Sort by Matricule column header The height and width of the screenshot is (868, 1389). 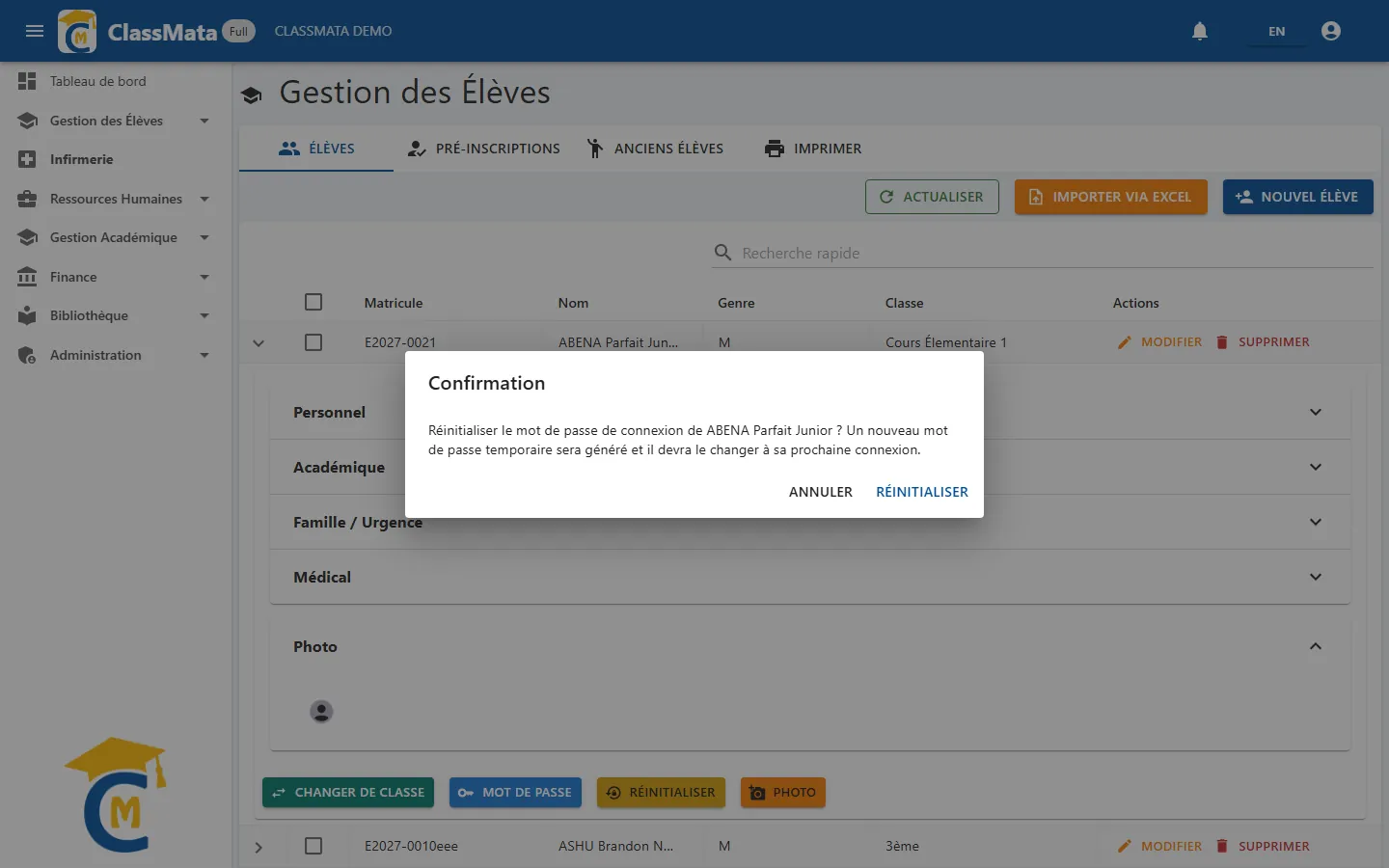point(394,303)
